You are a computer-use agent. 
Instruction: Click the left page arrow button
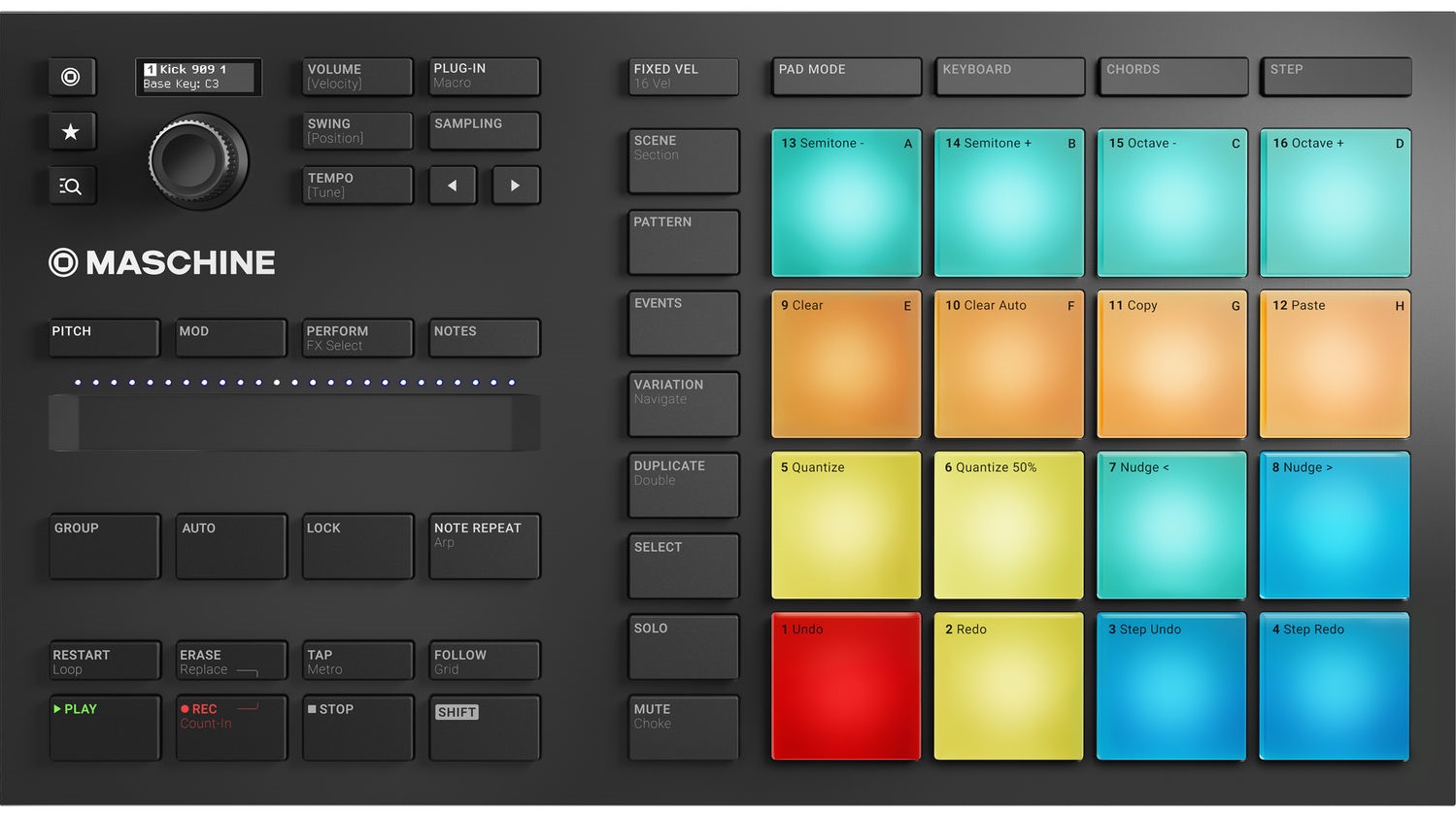tap(452, 185)
